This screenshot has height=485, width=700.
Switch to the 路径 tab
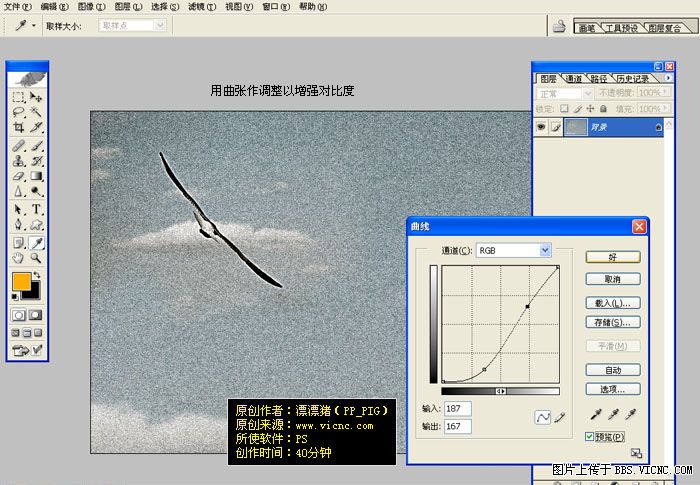tap(599, 79)
